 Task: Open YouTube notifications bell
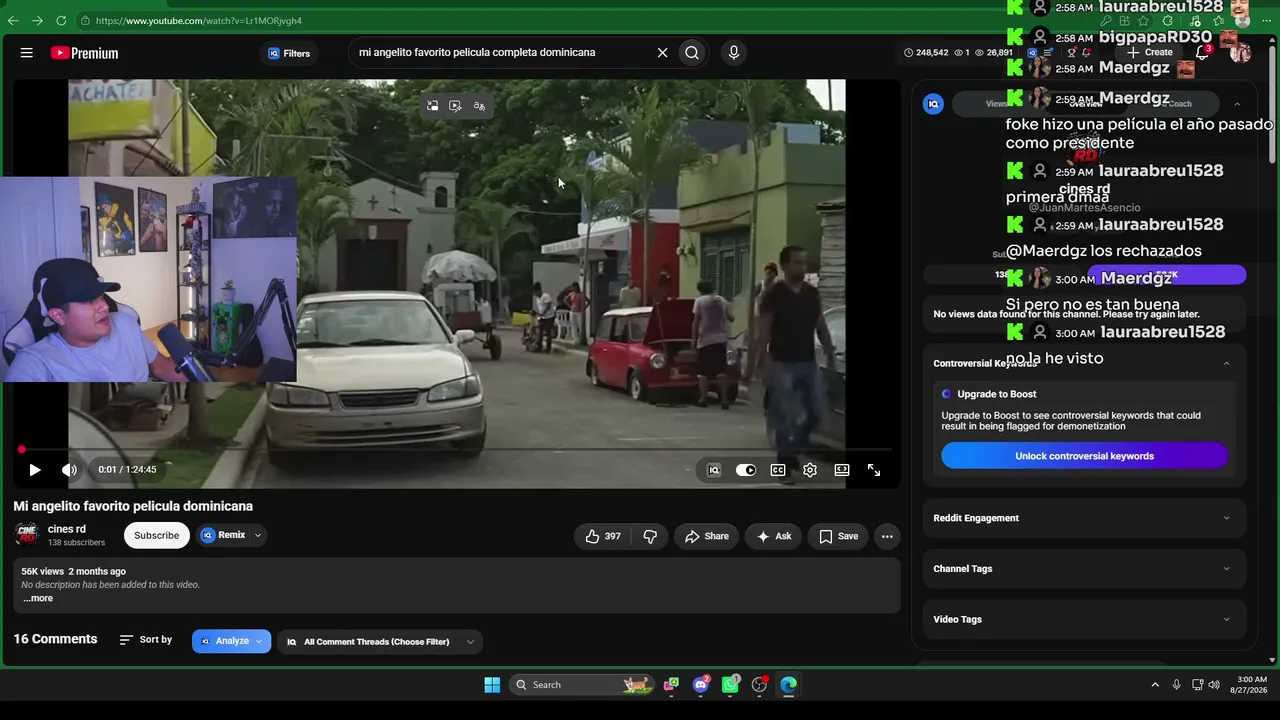pos(1203,52)
